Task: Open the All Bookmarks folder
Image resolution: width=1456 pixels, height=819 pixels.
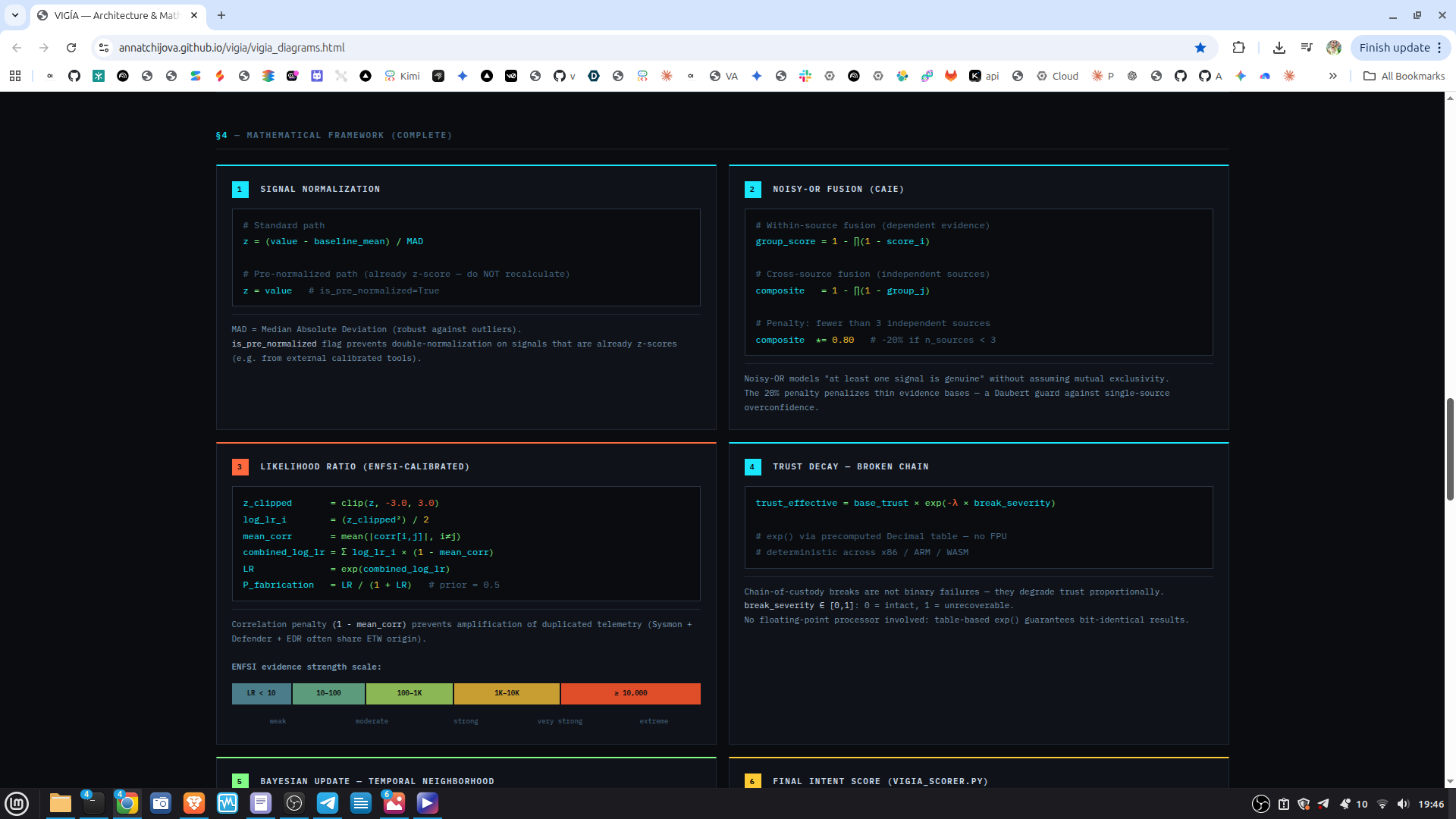Action: tap(1404, 76)
